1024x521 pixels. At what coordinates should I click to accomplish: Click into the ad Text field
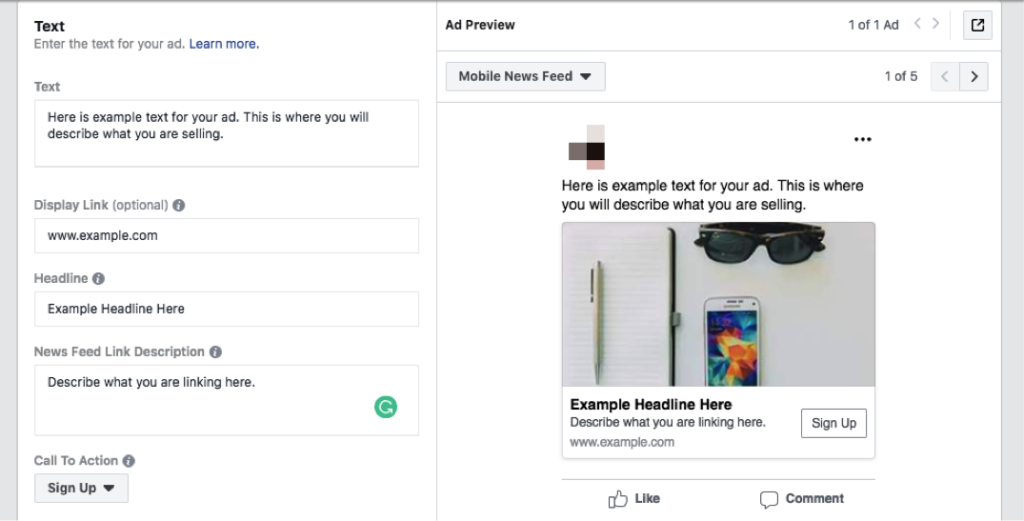(x=226, y=132)
